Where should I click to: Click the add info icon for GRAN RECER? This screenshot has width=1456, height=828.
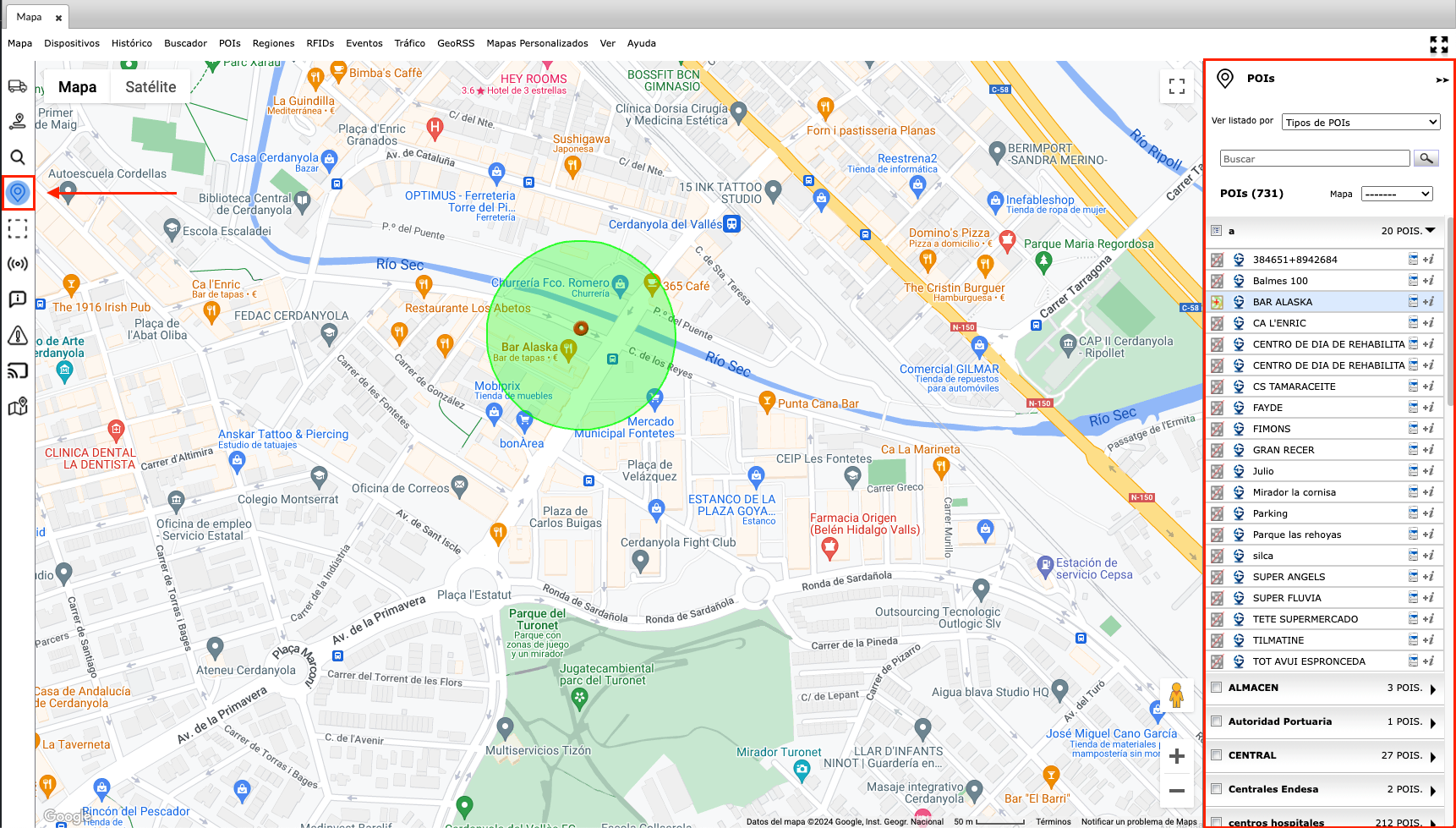coord(1428,450)
